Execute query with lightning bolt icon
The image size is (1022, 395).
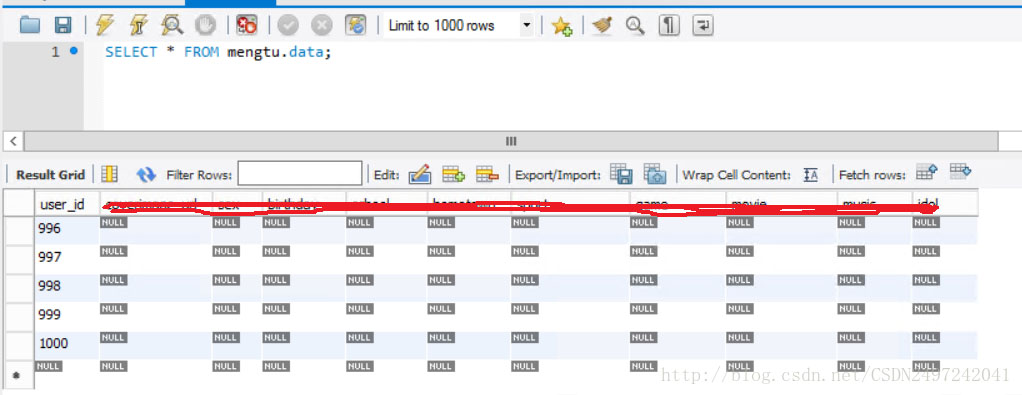pos(104,25)
